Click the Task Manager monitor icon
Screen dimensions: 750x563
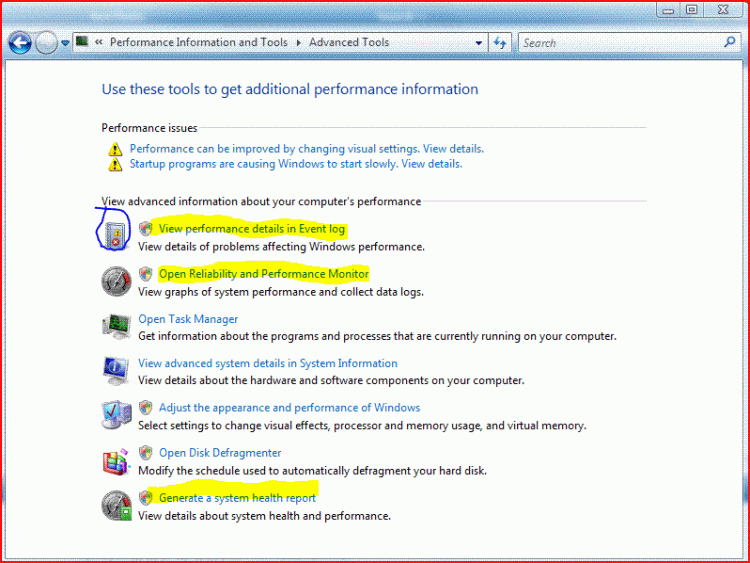tap(116, 326)
